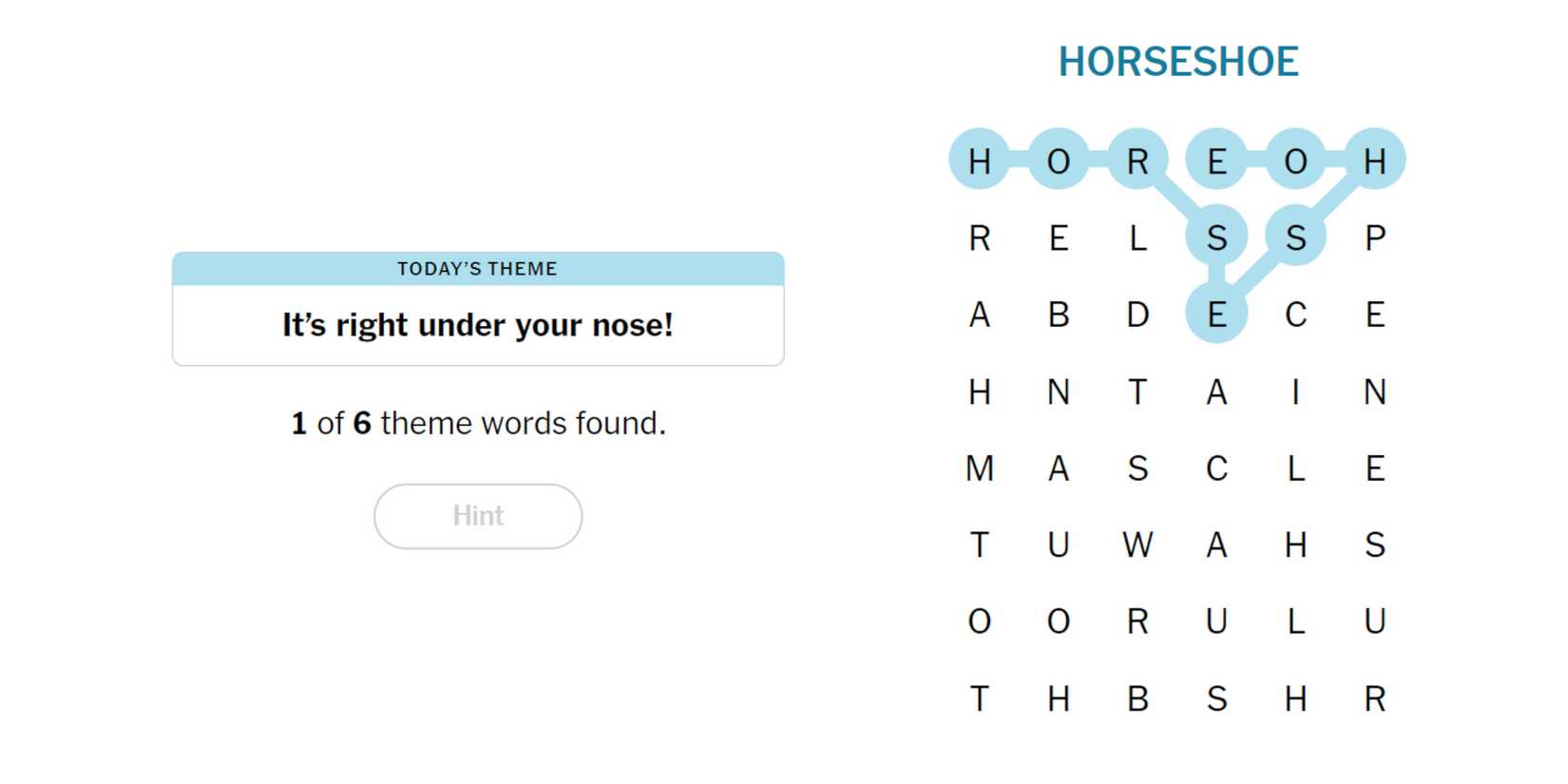The width and height of the screenshot is (1568, 784).
Task: Select the N between H and T
Action: pyautogui.click(x=1058, y=392)
